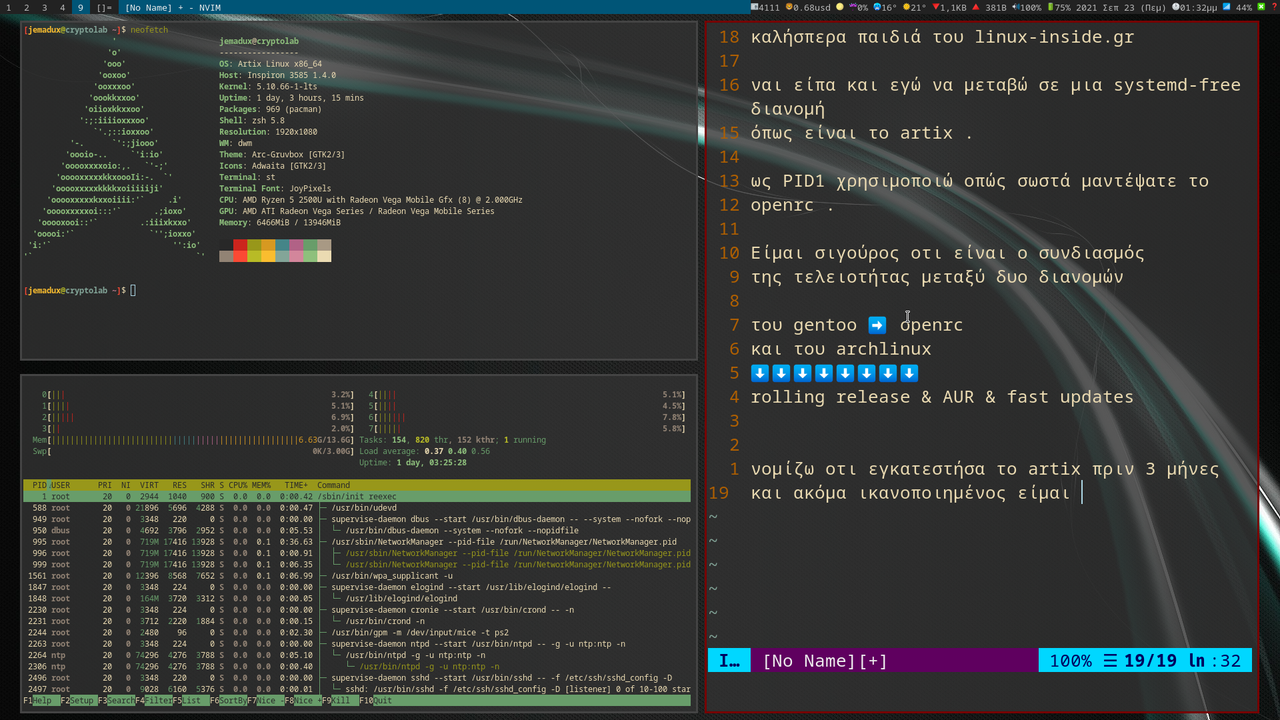Toggle F5 List view in htop
The height and width of the screenshot is (720, 1280).
click(190, 701)
